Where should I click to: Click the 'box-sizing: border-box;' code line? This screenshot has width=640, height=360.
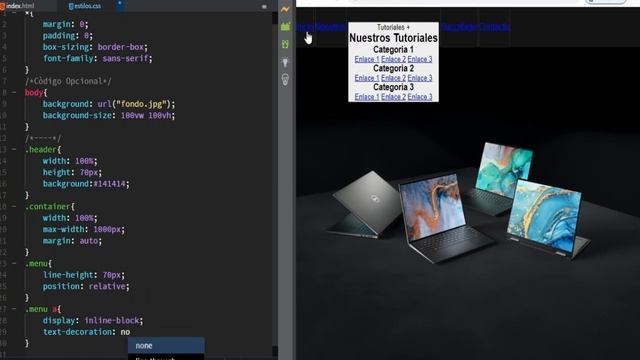(x=95, y=47)
